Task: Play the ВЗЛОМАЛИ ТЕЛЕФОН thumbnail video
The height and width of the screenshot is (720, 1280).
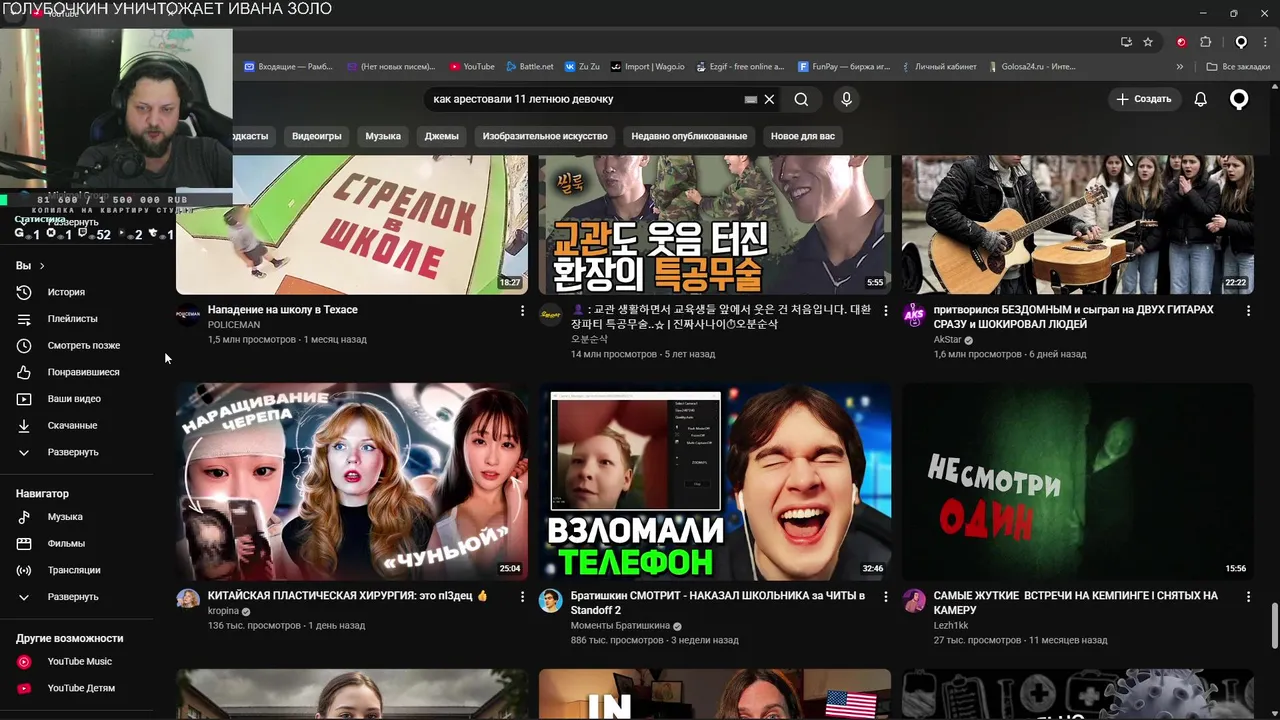Action: coord(715,482)
